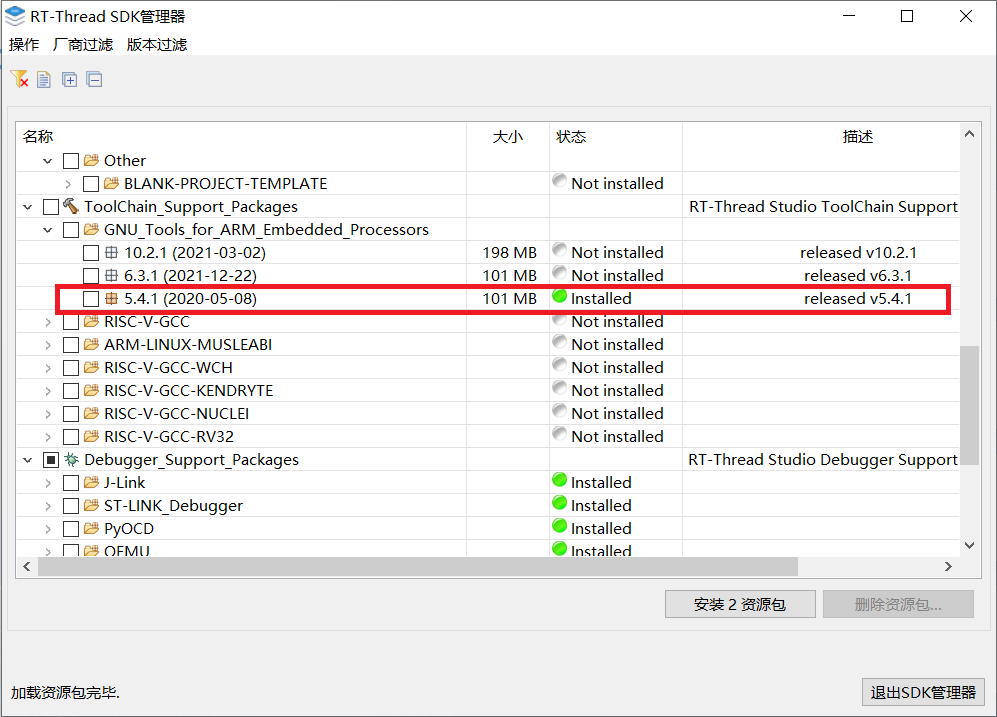Check the Other group checkbox
997x717 pixels.
[x=71, y=161]
